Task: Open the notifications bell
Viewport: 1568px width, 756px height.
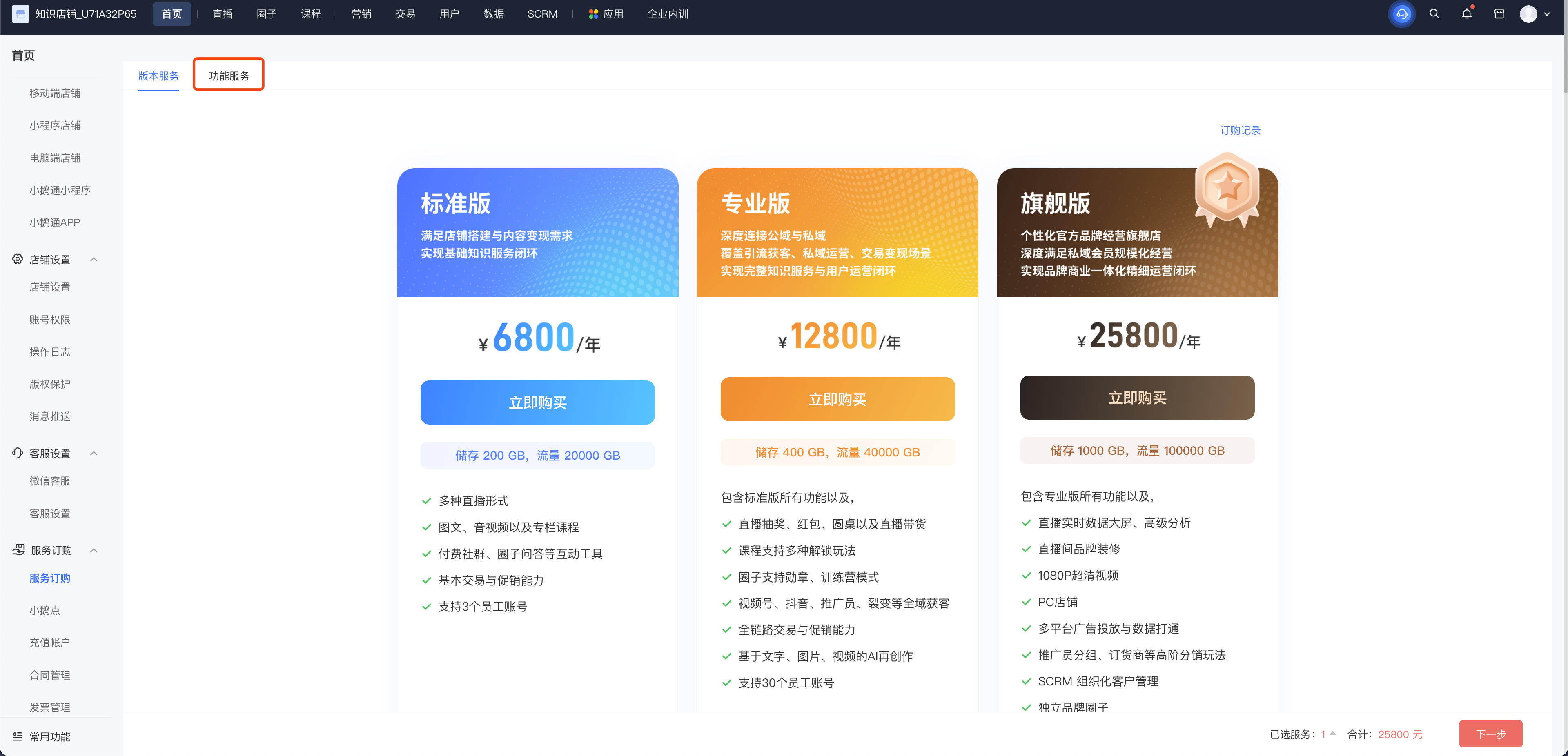Action: 1466,14
